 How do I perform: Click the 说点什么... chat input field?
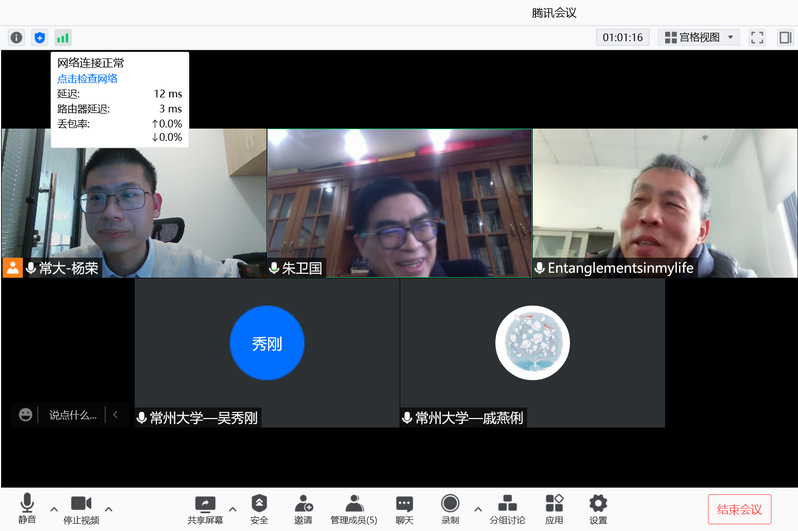[x=73, y=415]
